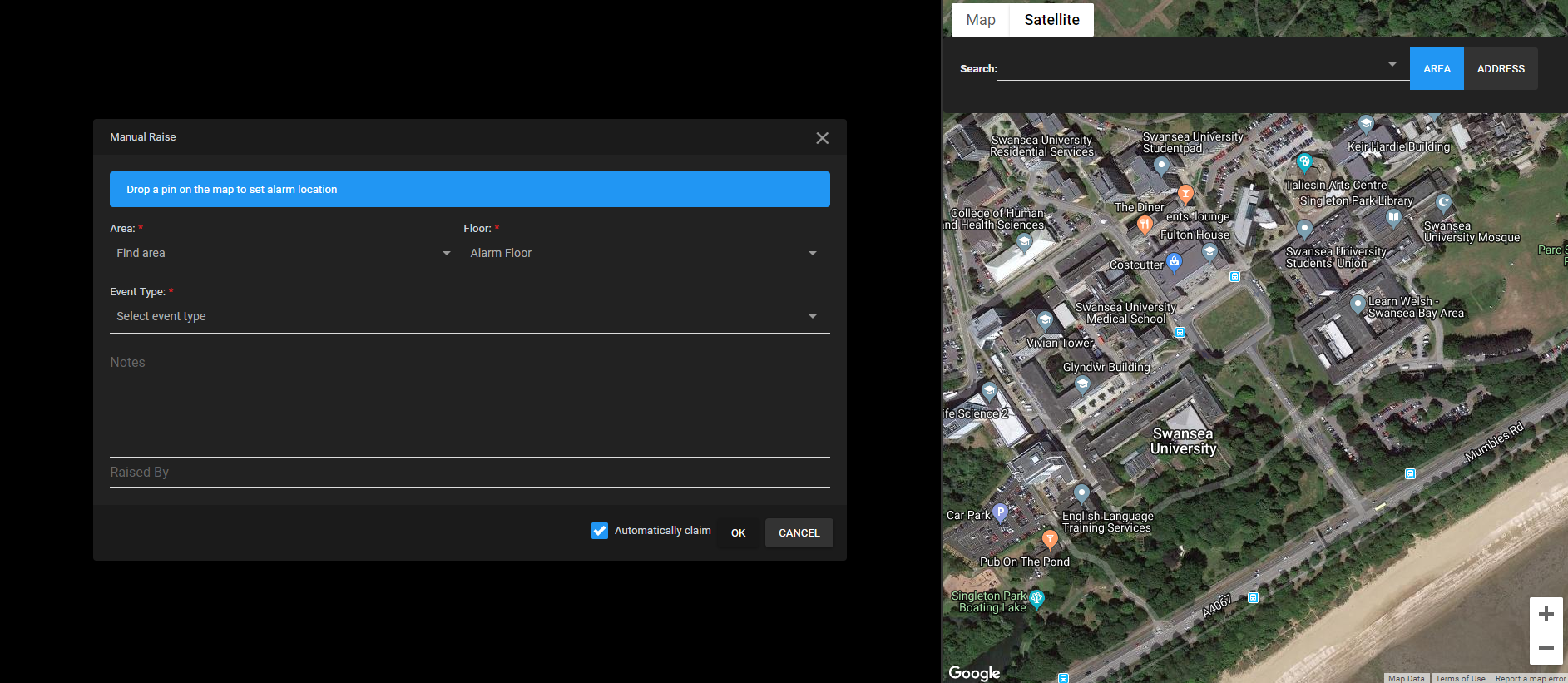Viewport: 1568px width, 683px height.
Task: Click the Vivian Tower marker icon
Action: pyautogui.click(x=1045, y=320)
